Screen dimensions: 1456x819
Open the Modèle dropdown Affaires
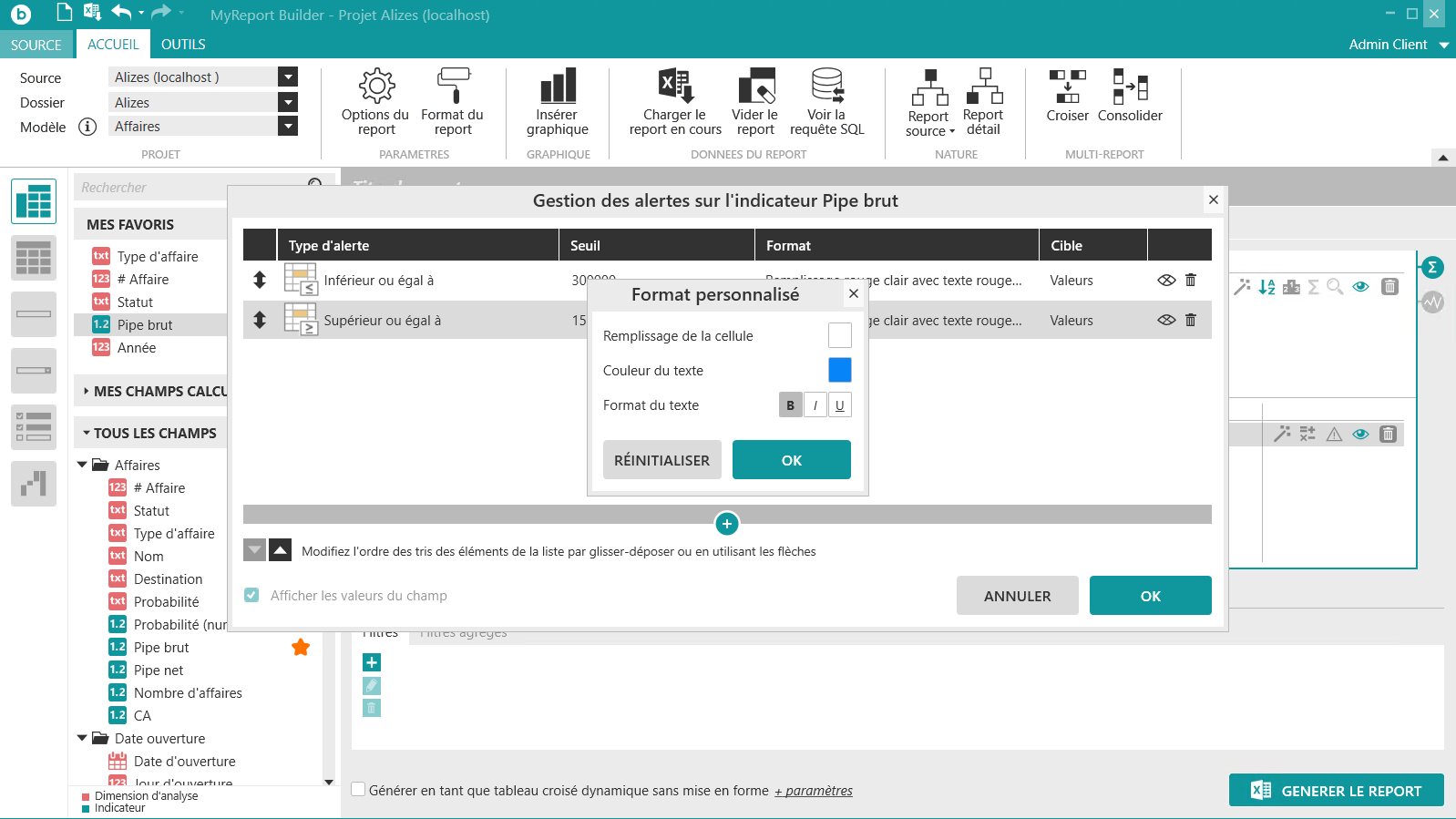click(x=288, y=127)
